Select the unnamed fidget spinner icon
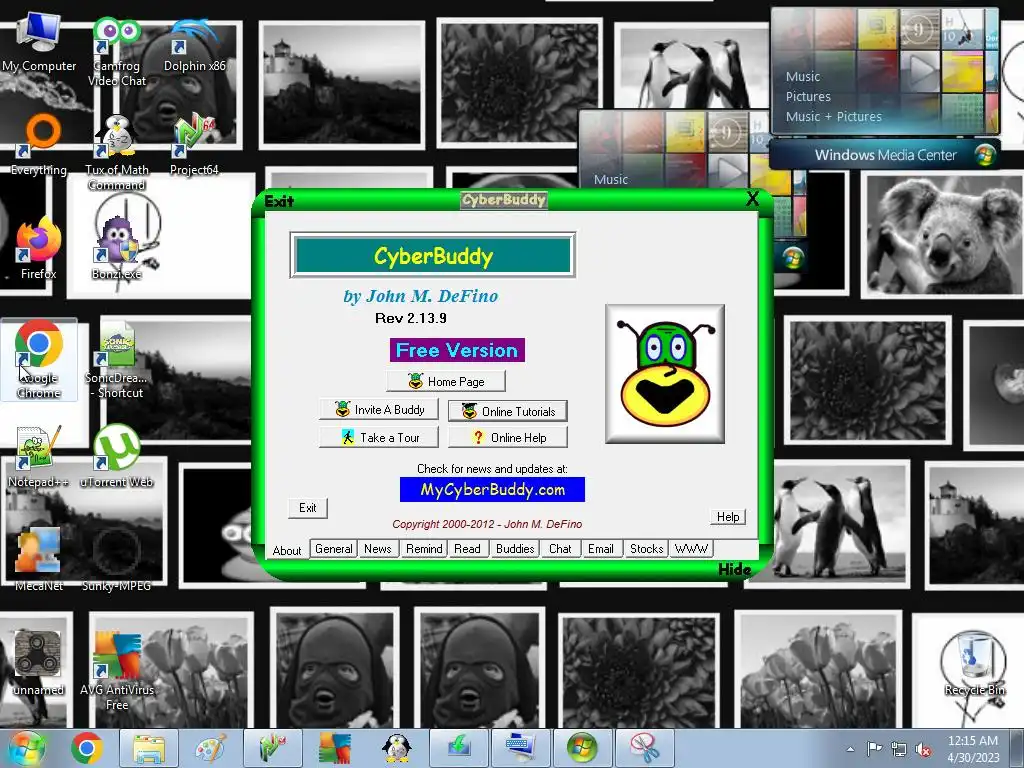1024x768 pixels. pyautogui.click(x=39, y=664)
